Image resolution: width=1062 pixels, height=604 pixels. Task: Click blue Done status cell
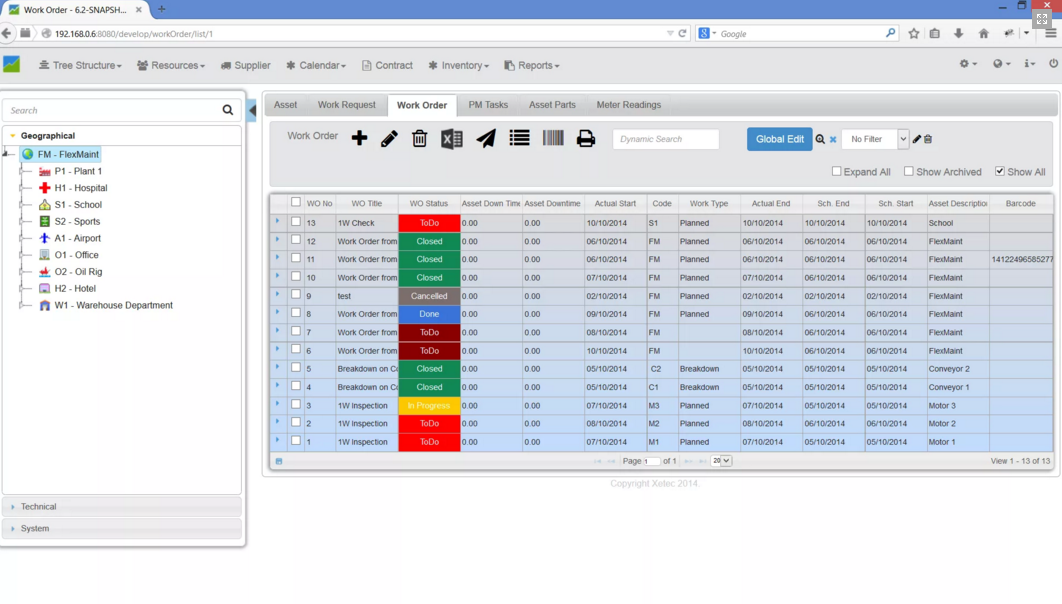pos(429,314)
